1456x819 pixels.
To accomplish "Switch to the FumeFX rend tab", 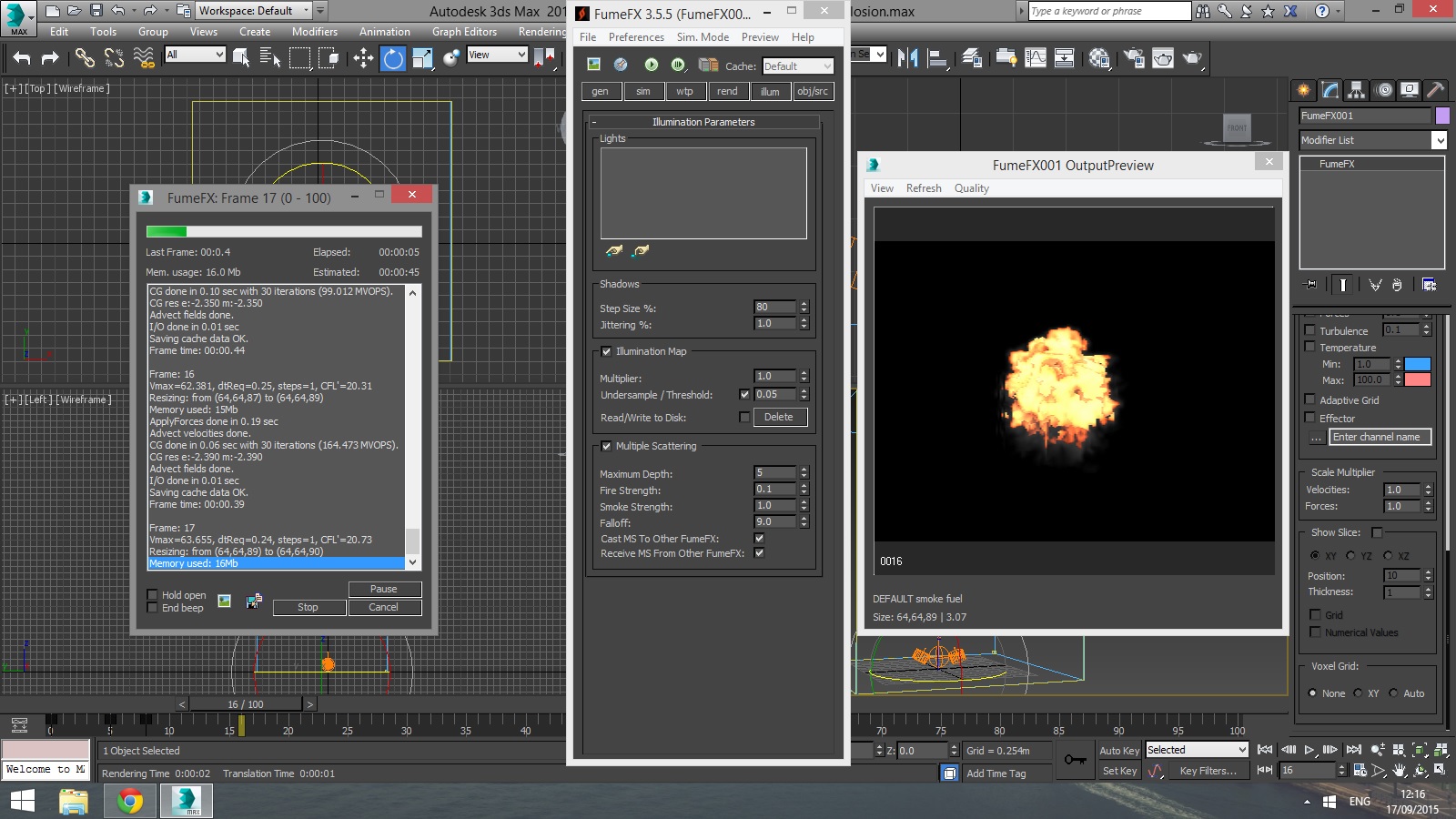I will [x=727, y=91].
